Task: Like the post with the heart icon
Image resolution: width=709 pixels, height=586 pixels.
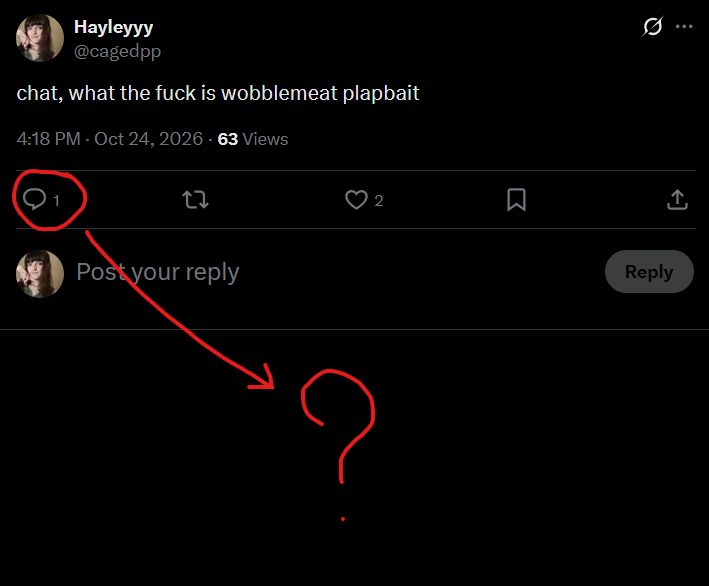Action: [356, 199]
